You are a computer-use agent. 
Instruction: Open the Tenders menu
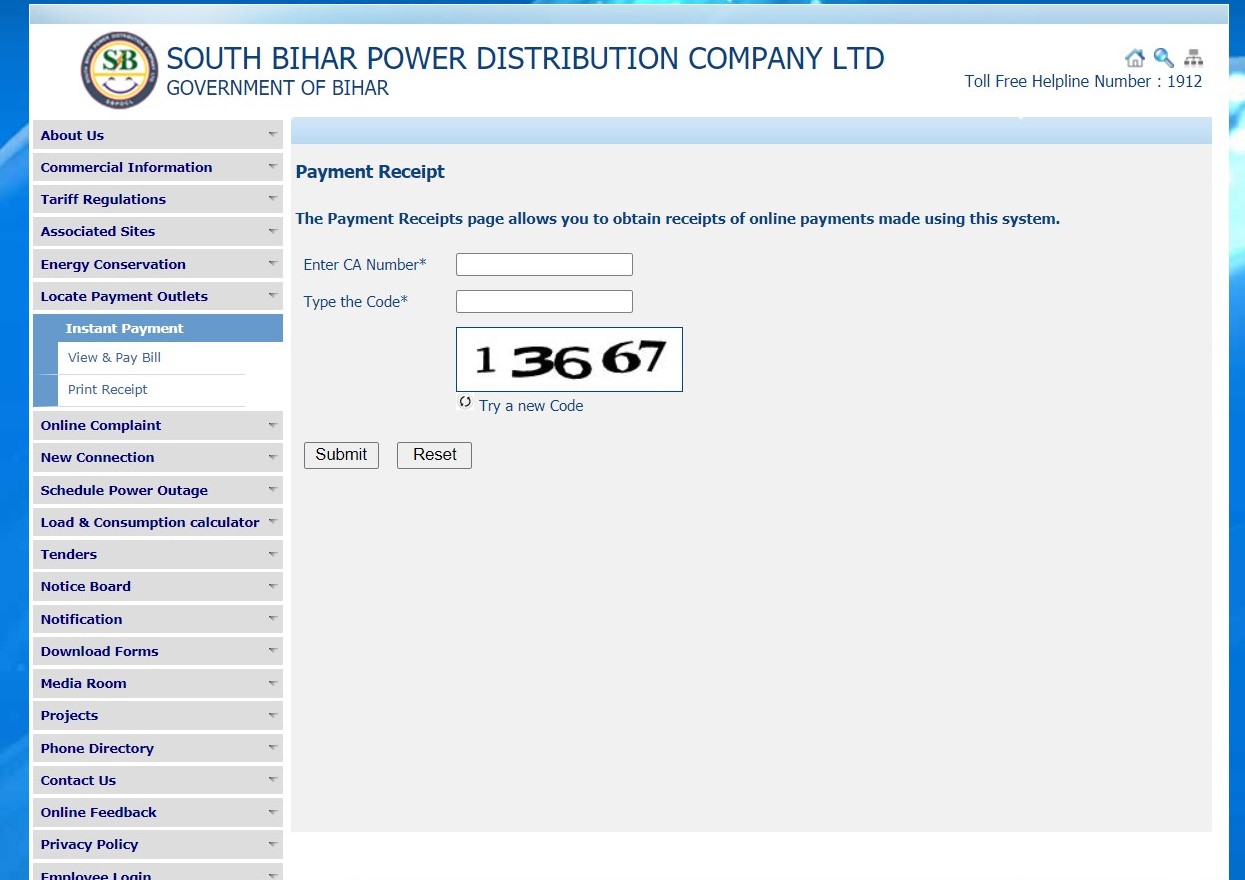(x=158, y=554)
